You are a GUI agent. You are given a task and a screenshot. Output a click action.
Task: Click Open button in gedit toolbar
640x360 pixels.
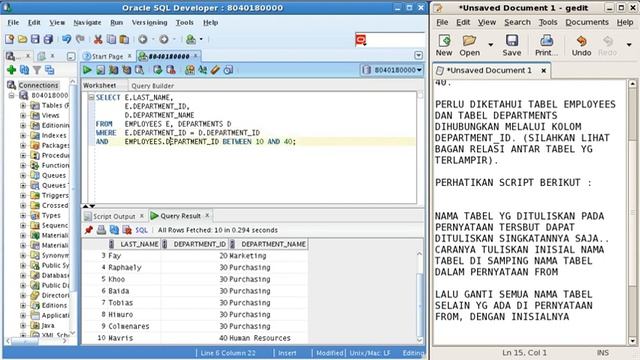point(469,45)
